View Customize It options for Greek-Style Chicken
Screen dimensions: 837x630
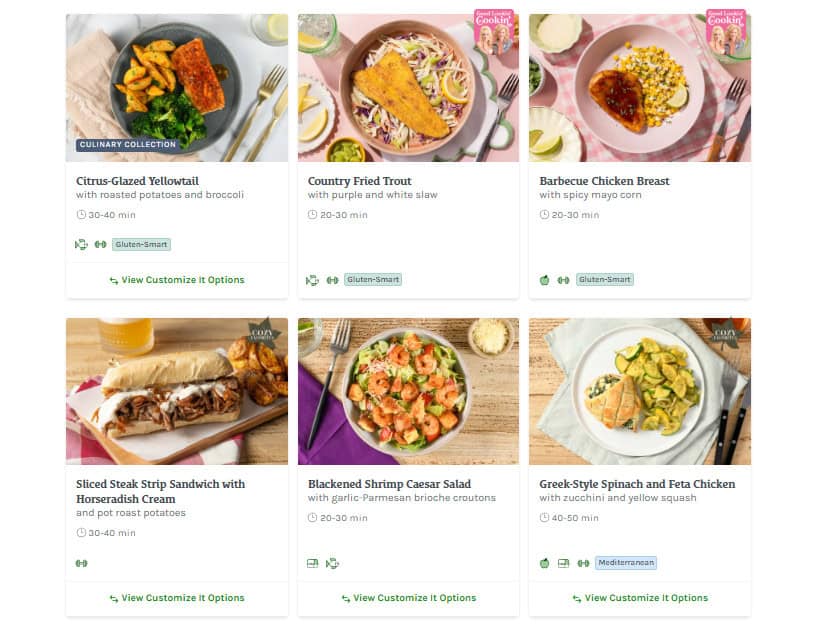click(640, 598)
